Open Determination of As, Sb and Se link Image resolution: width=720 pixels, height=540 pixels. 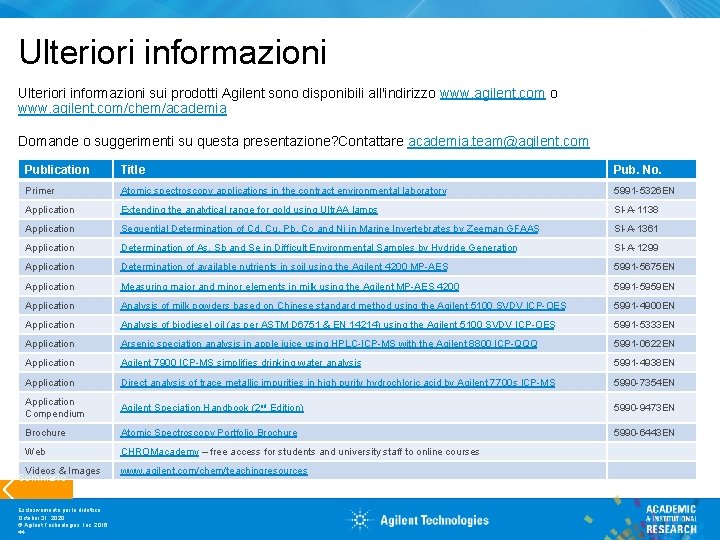tap(319, 248)
